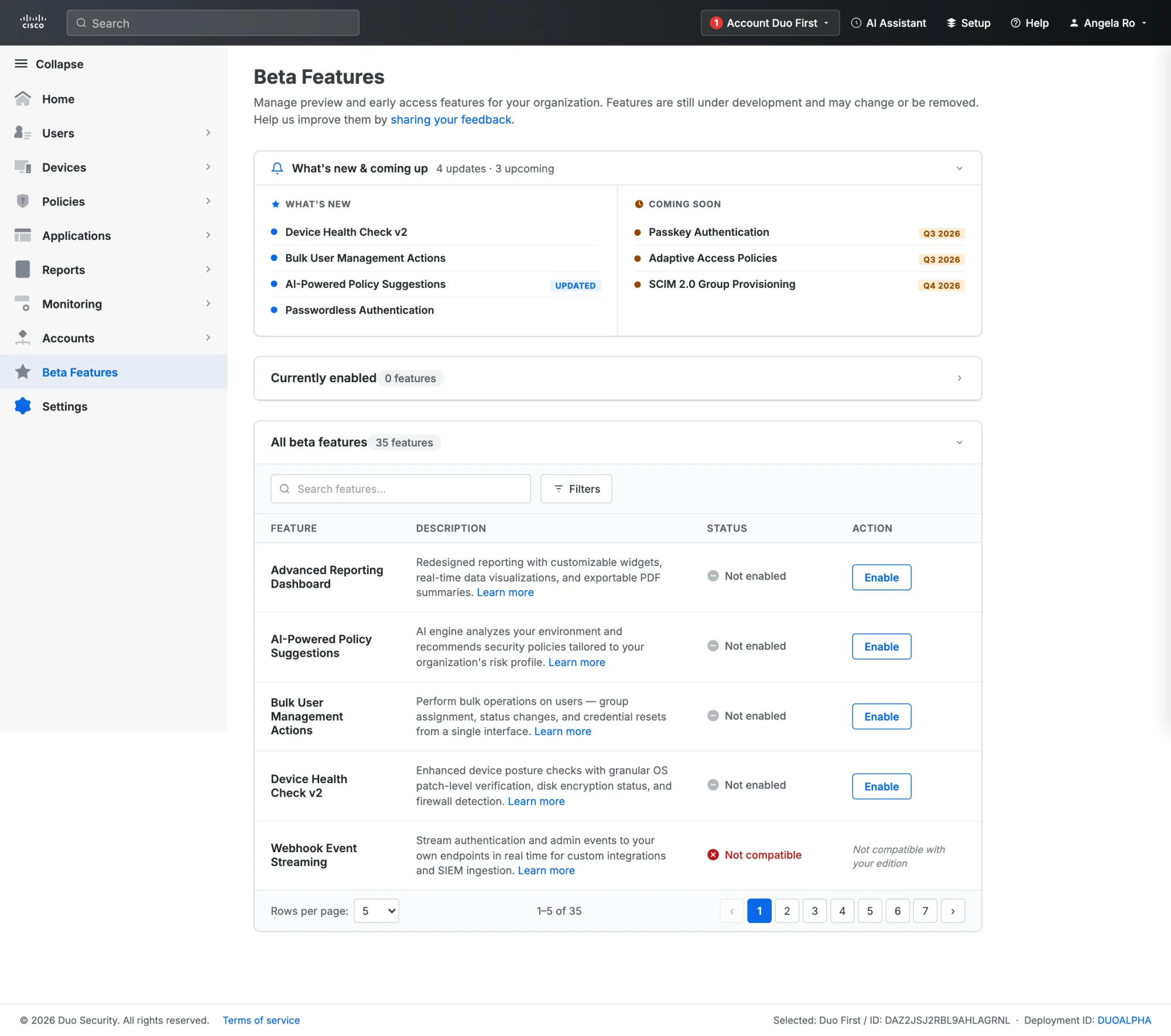Open Terms of service link
This screenshot has height=1036, width=1171.
point(261,1020)
